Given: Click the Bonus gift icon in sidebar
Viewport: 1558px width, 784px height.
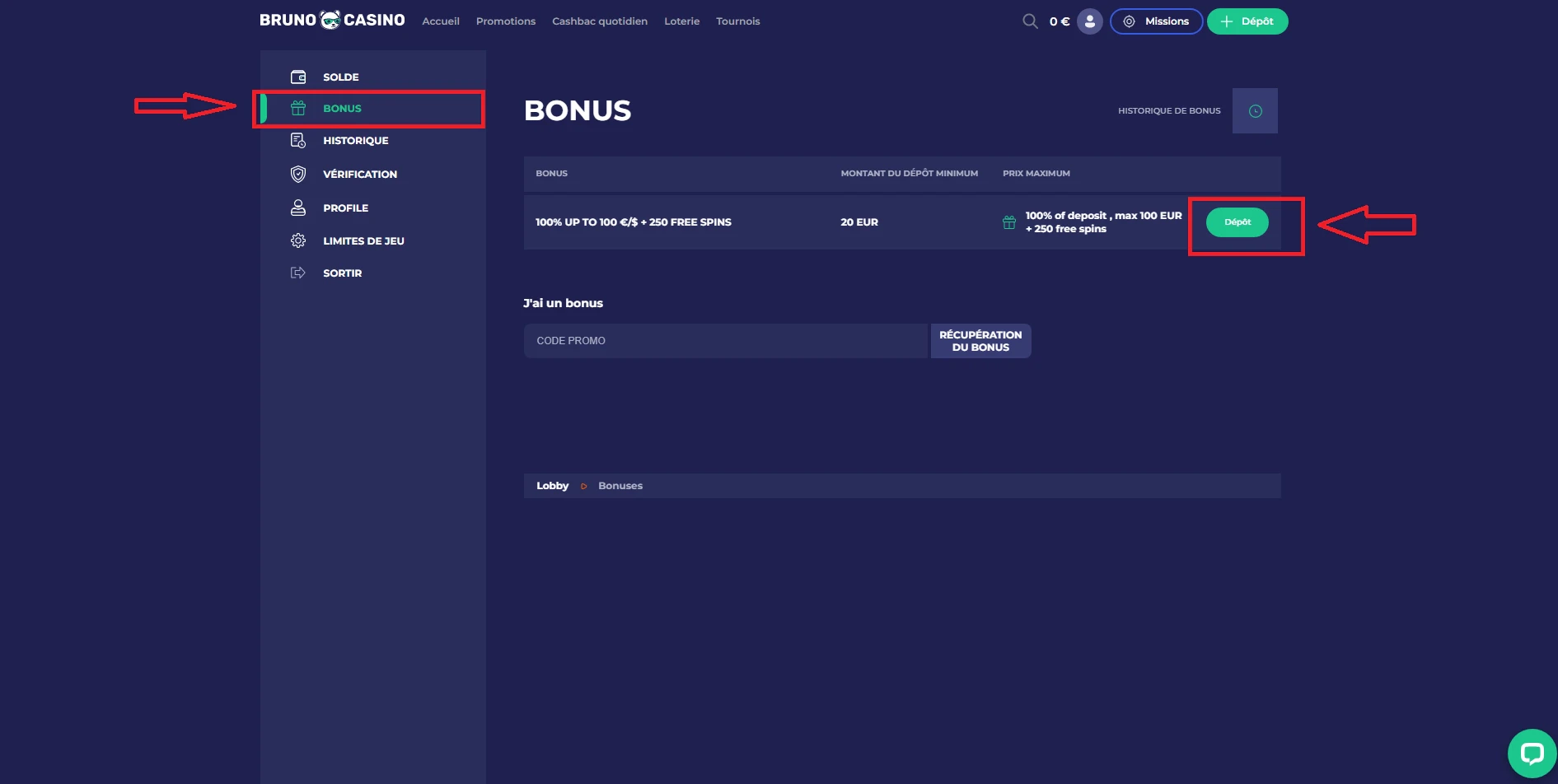Looking at the screenshot, I should coord(298,108).
